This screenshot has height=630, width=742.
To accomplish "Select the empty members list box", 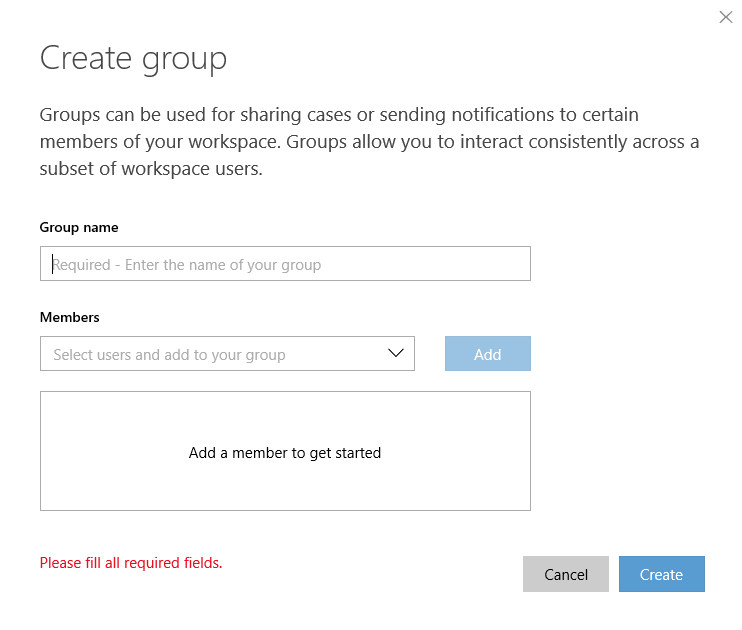I will tap(285, 451).
